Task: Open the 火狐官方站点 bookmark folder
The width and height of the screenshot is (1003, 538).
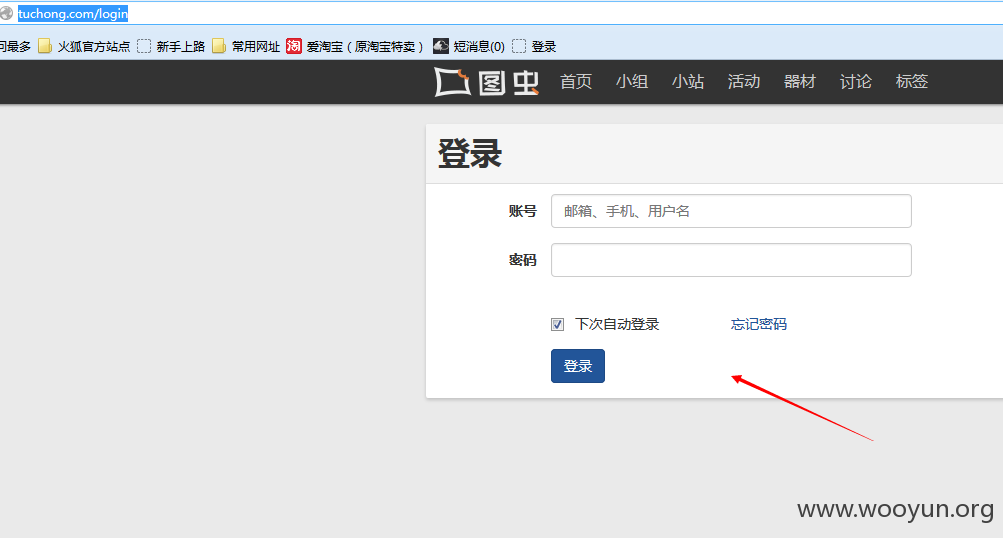Action: coord(84,46)
